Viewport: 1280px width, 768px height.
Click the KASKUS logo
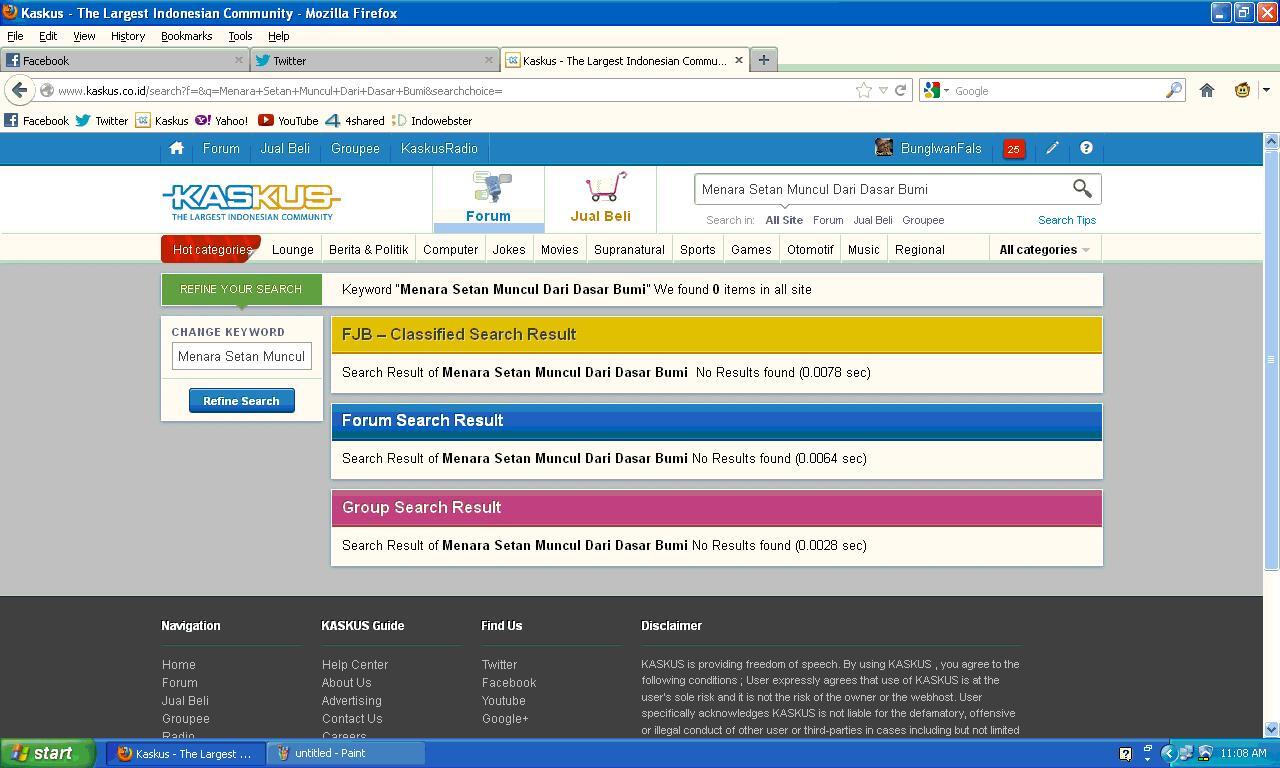click(252, 201)
